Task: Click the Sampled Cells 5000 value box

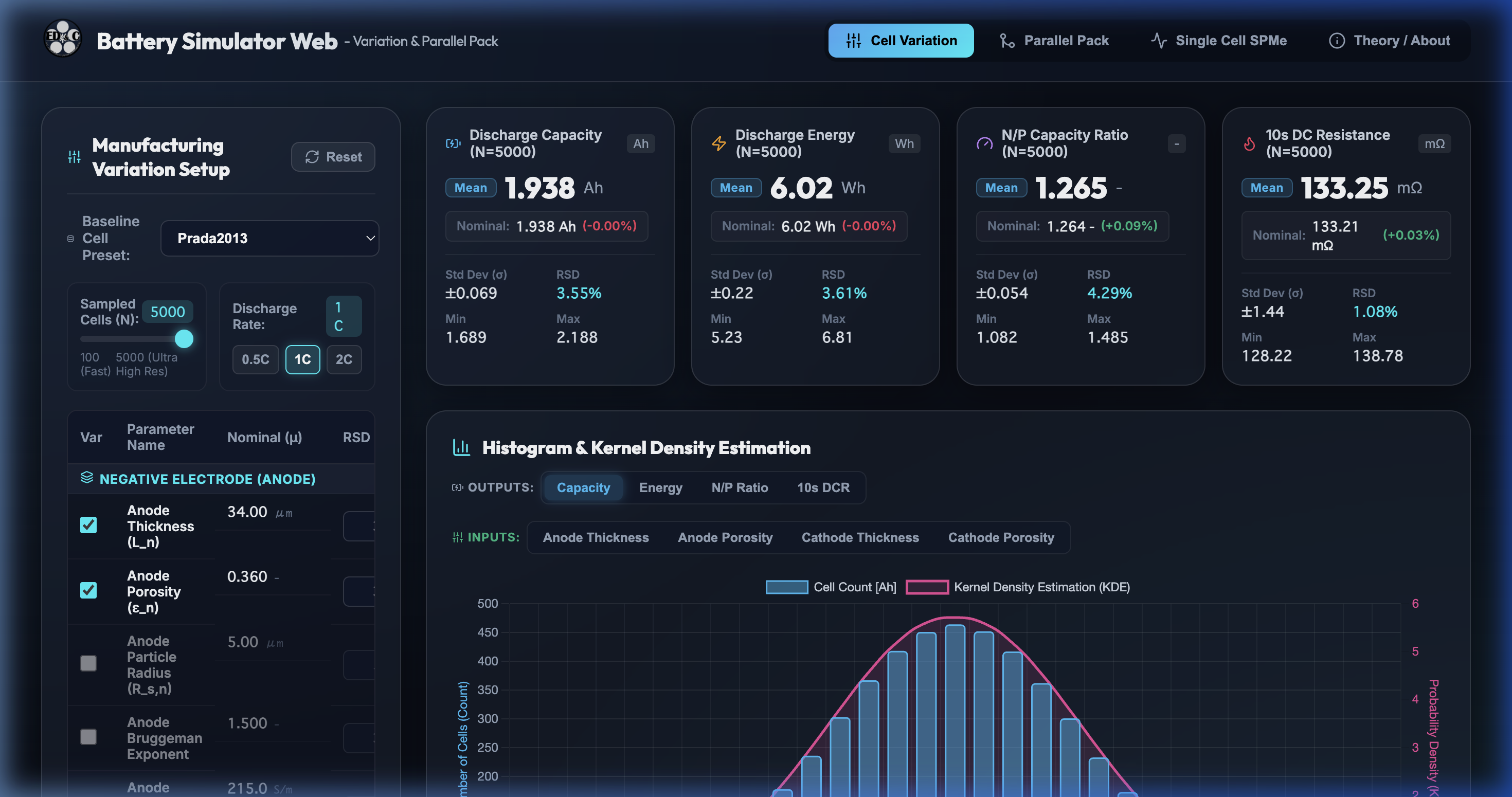Action: coord(167,312)
